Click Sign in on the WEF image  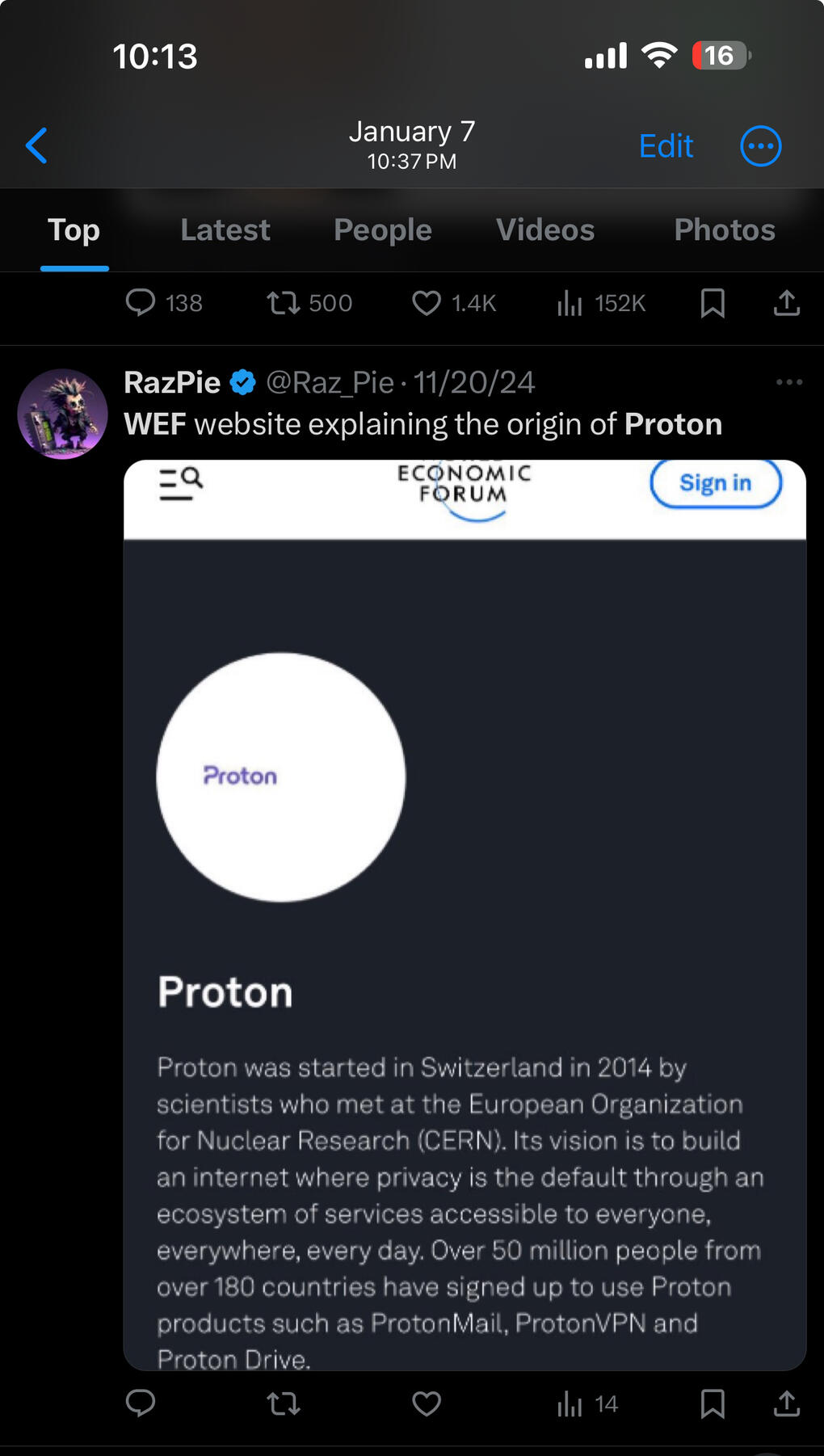pos(715,483)
